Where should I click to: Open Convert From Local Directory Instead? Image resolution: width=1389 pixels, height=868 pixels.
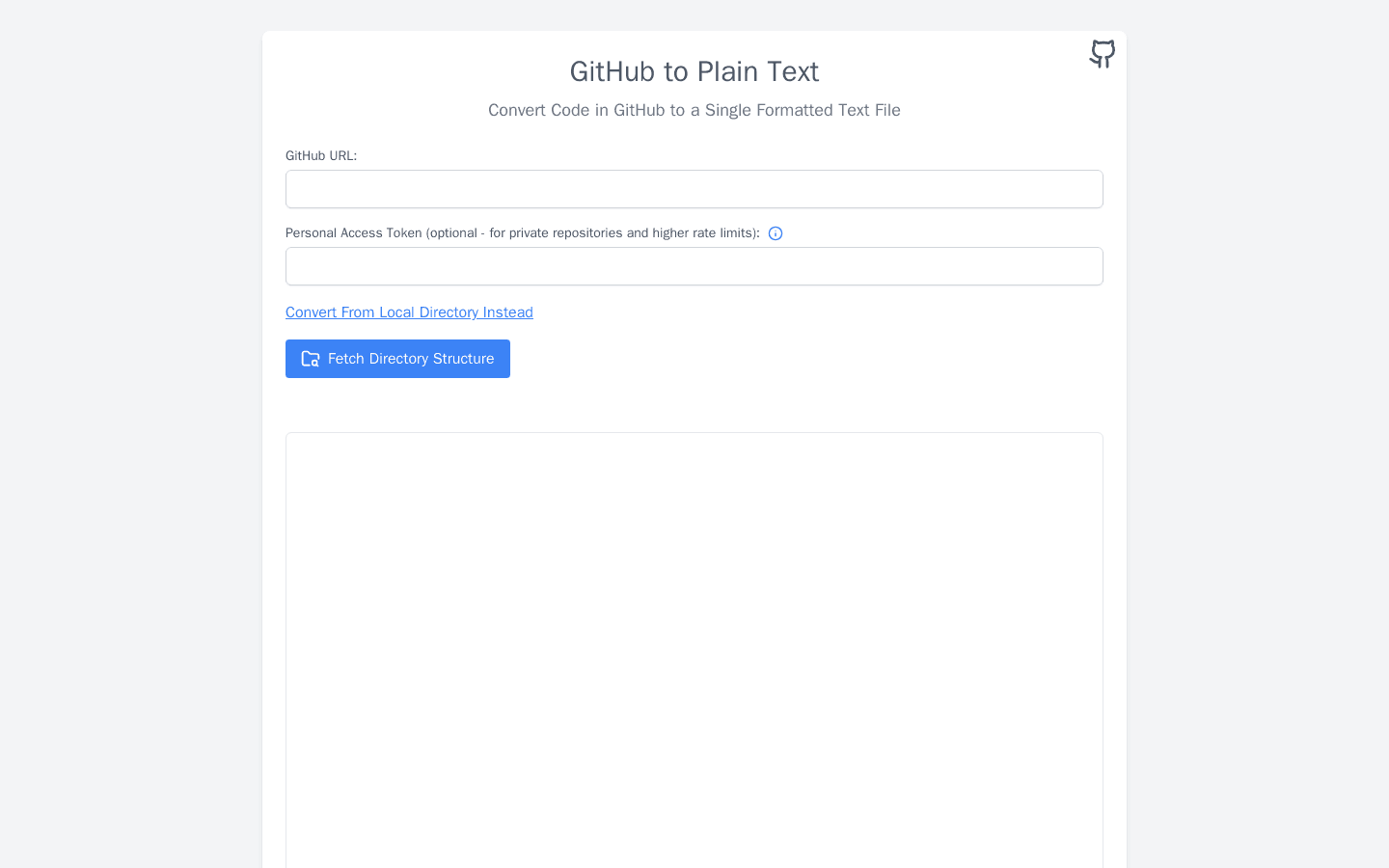(x=409, y=312)
